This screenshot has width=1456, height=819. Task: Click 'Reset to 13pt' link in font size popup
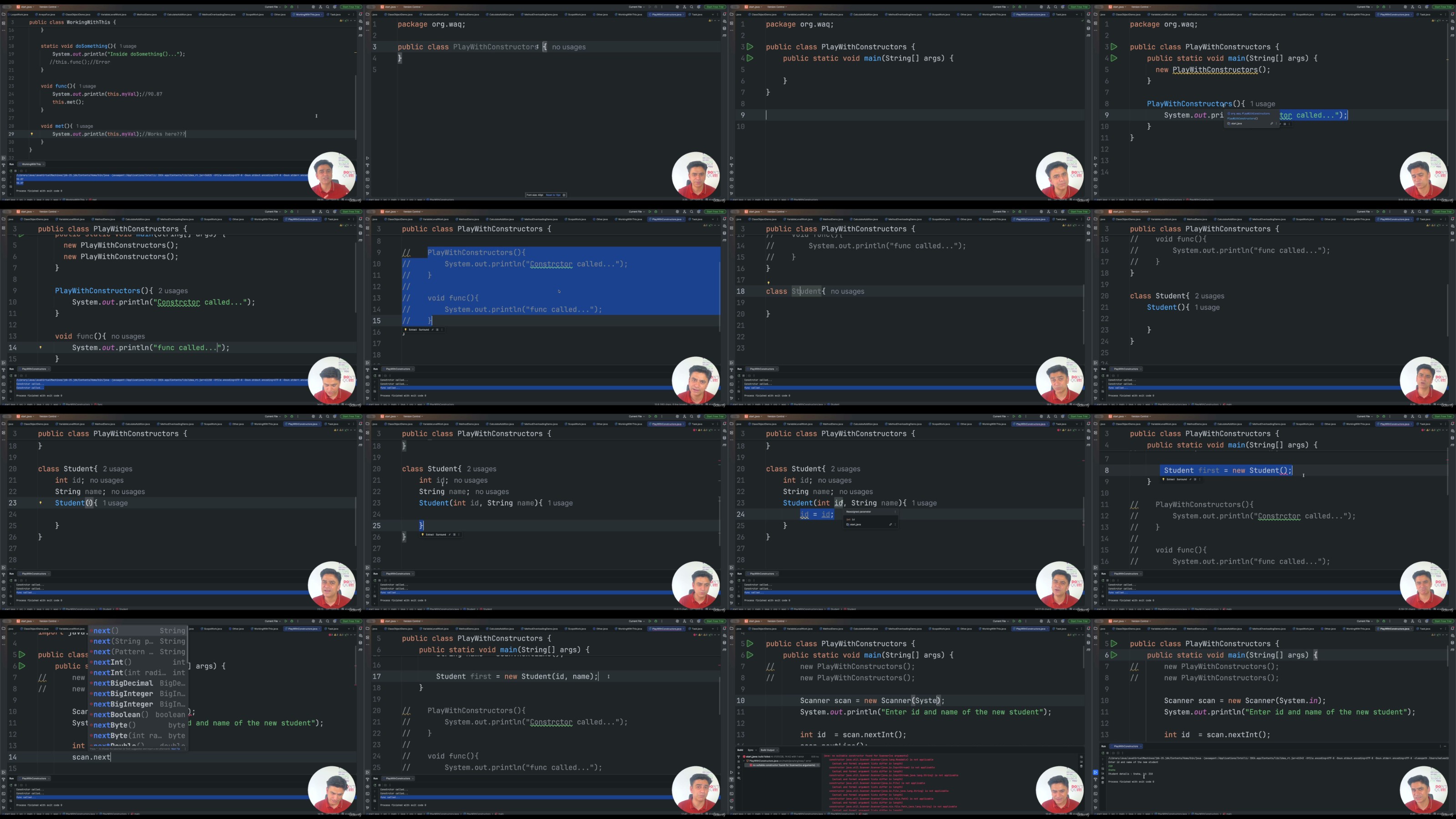pyautogui.click(x=553, y=195)
